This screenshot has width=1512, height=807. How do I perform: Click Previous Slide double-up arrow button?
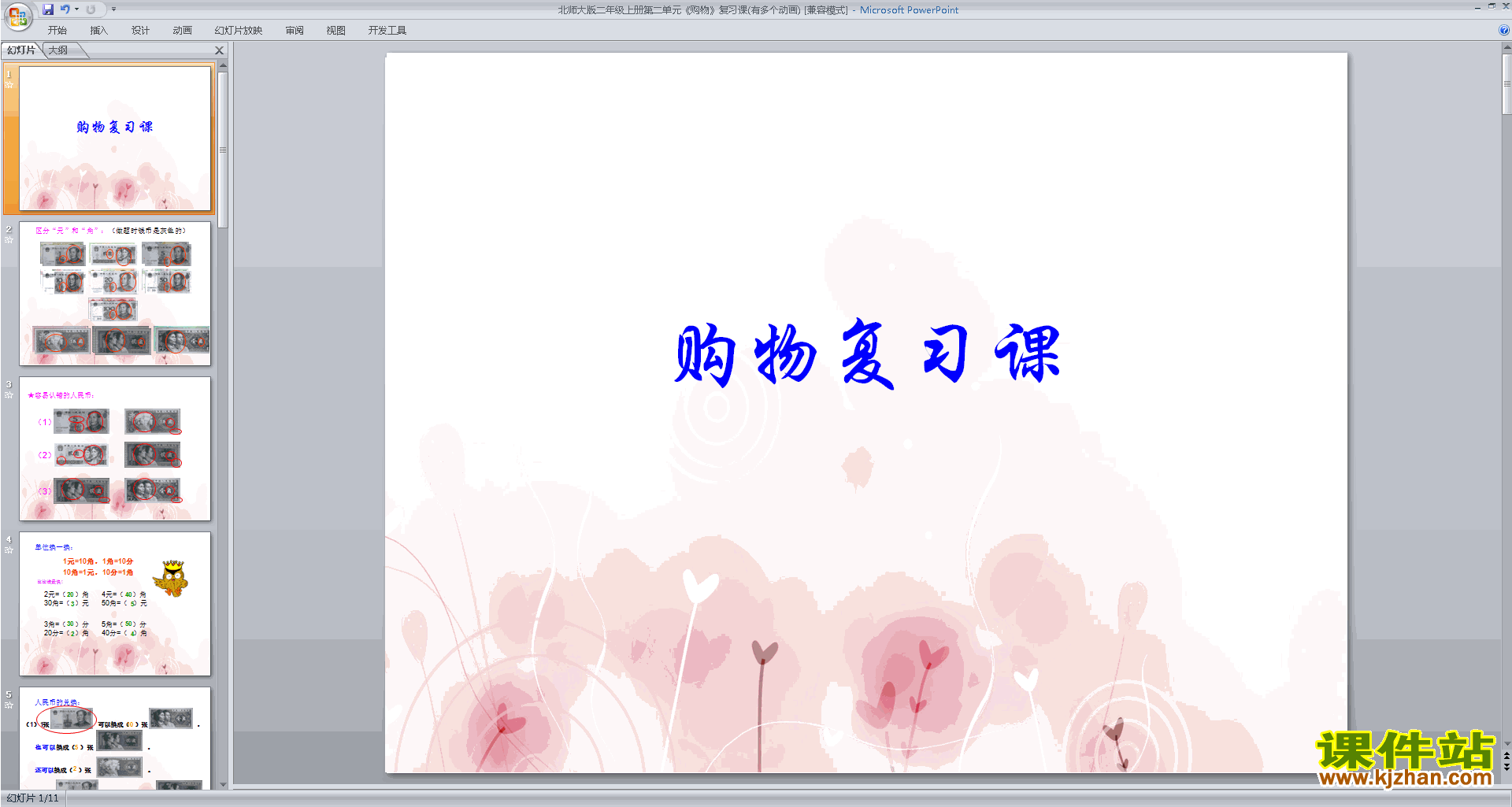(x=1506, y=756)
